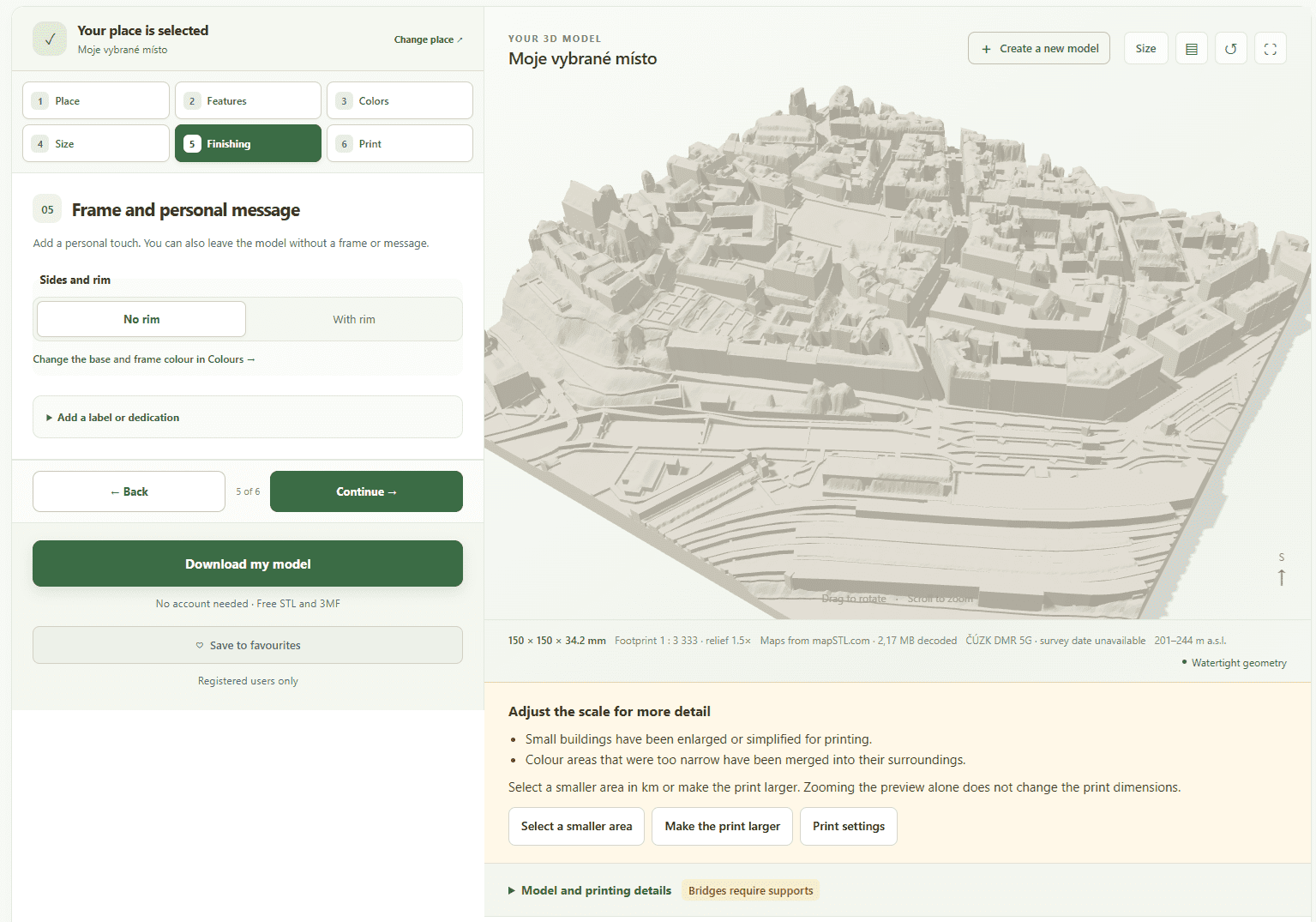The image size is (1316, 922).
Task: Click the 'Adjust the scale for more detail' heading
Action: pyautogui.click(x=610, y=711)
